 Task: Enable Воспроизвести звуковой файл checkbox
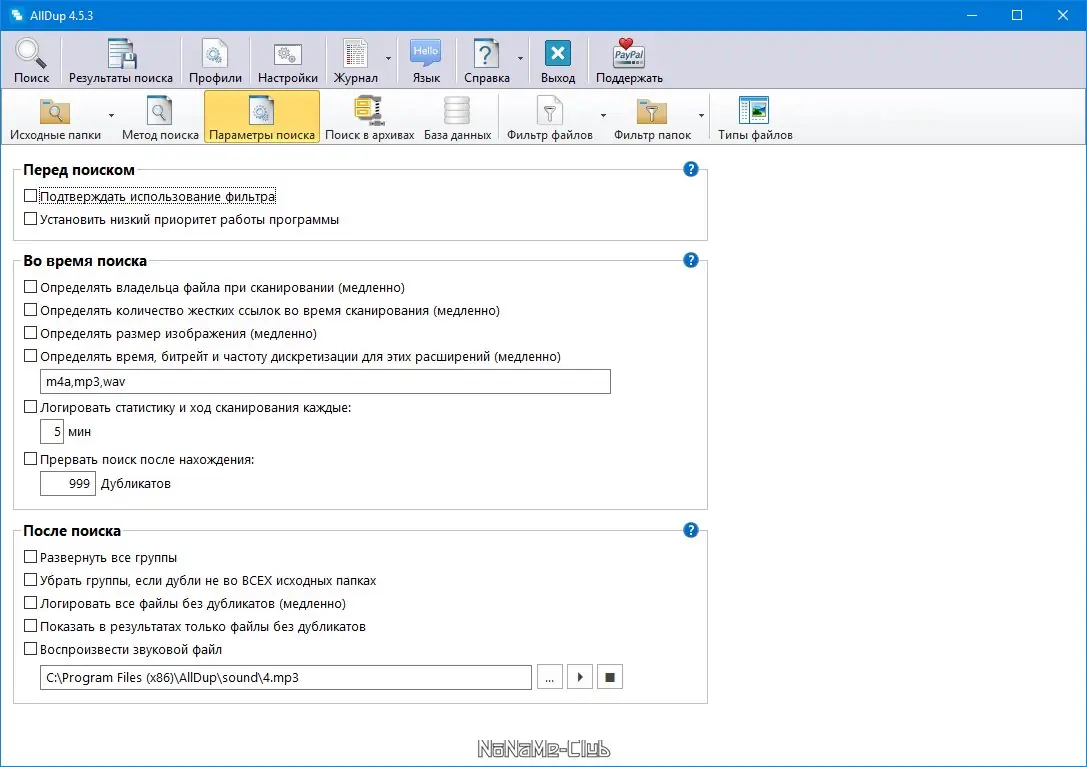pos(31,649)
